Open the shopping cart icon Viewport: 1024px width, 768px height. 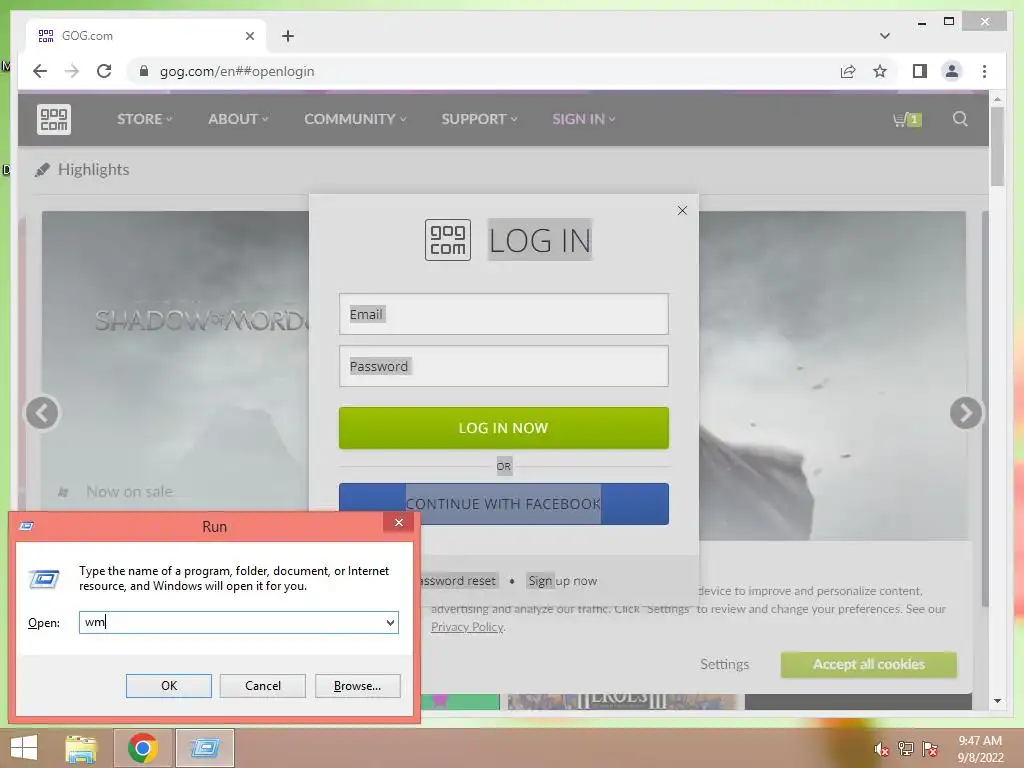tap(907, 120)
